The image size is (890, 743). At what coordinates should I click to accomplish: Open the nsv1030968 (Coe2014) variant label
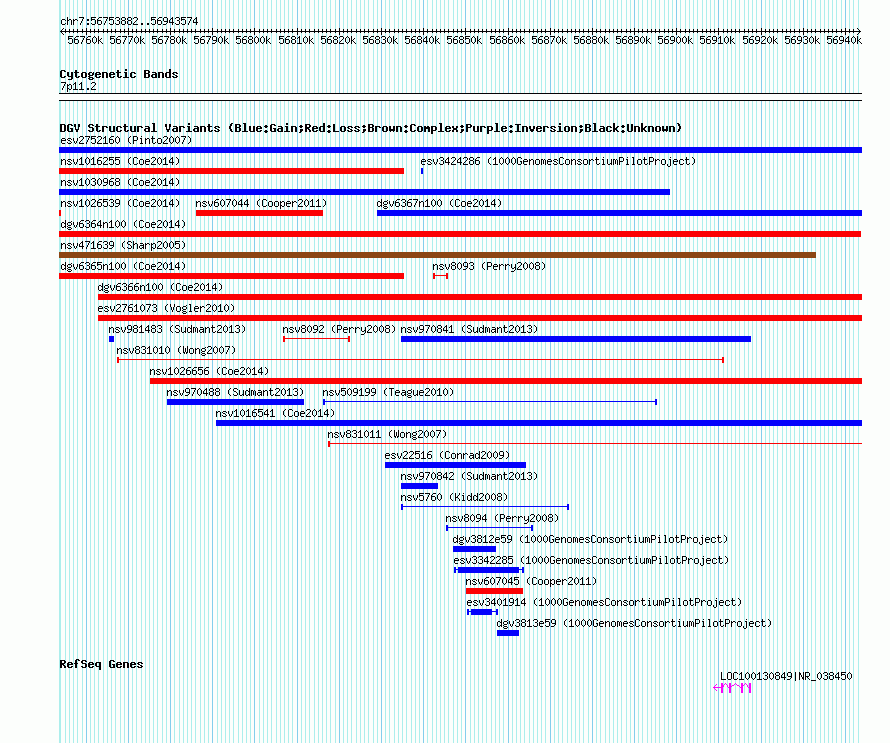pos(120,182)
